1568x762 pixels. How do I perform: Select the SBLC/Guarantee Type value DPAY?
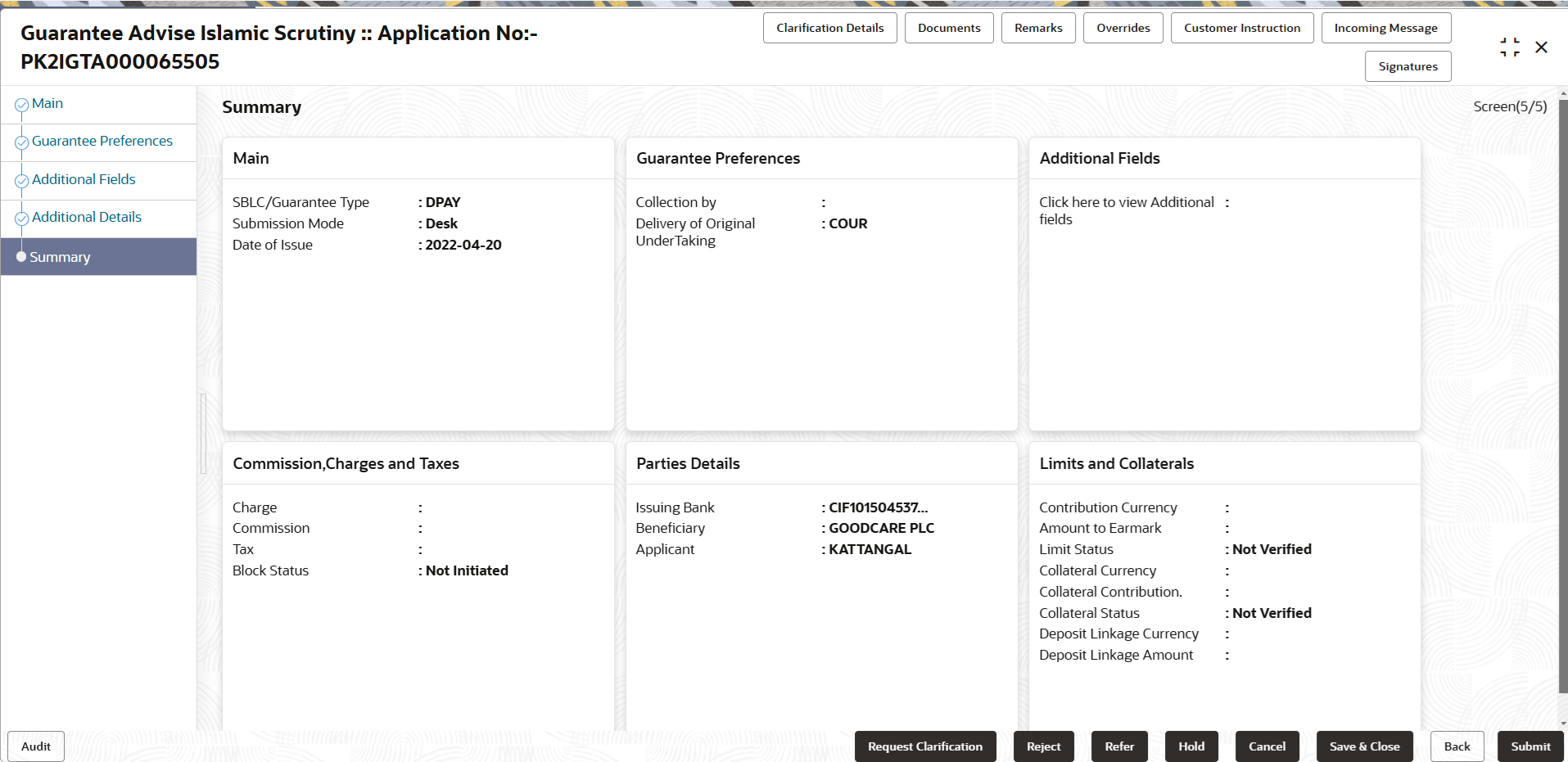coord(443,202)
